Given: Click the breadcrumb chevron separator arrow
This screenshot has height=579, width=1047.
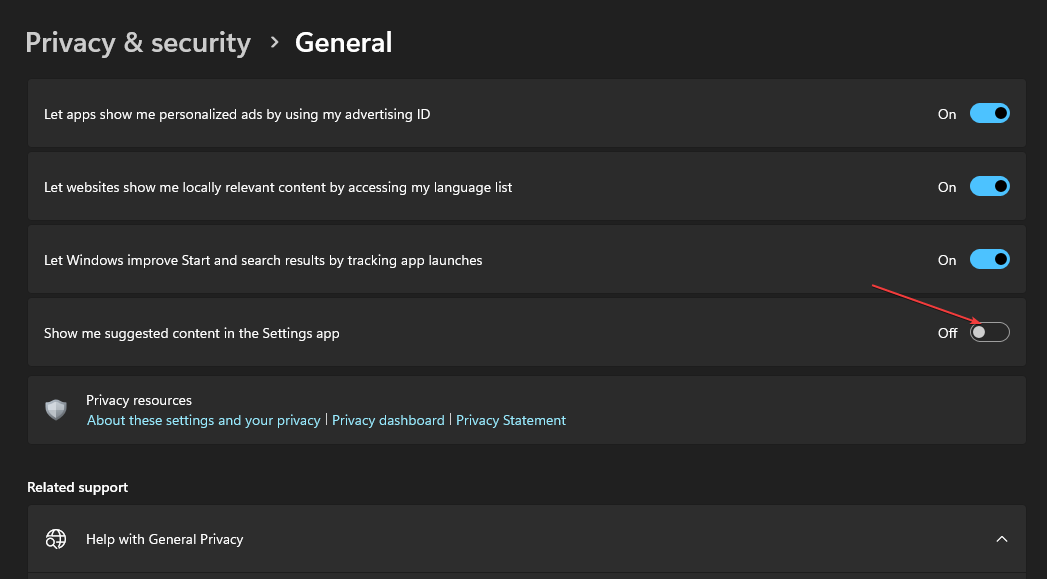Looking at the screenshot, I should tap(274, 43).
